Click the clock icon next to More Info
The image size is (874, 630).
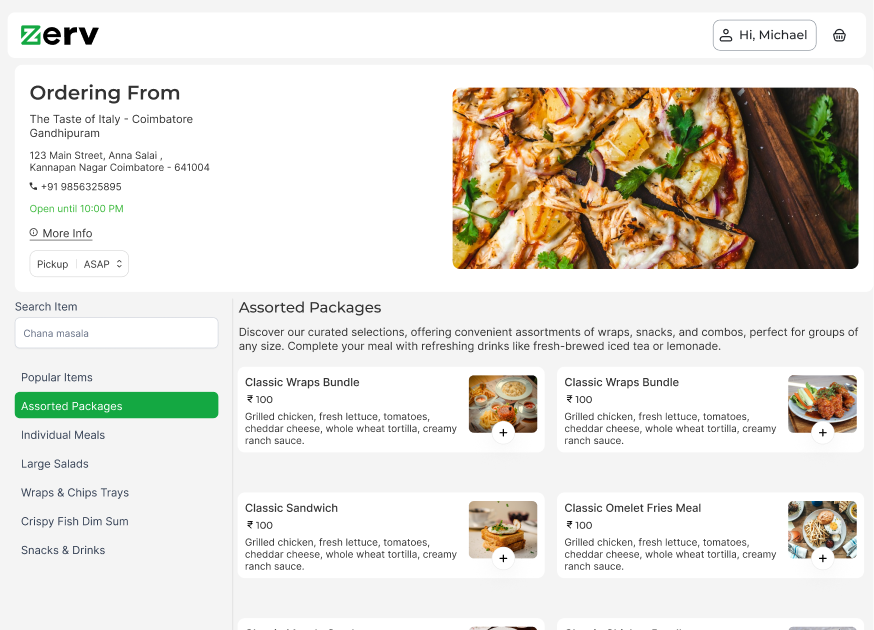pos(34,233)
